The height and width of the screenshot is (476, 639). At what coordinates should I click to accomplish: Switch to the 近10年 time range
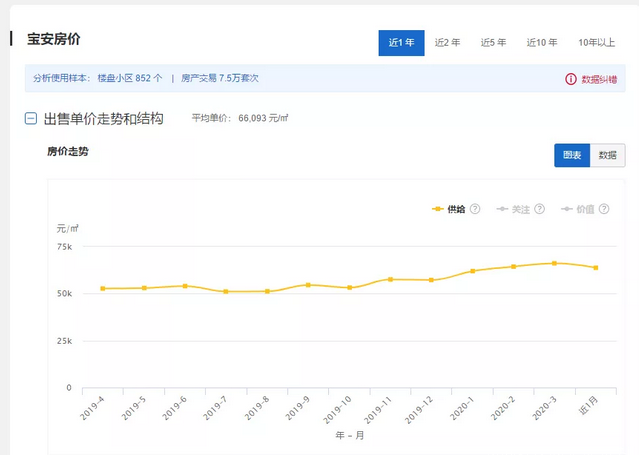pos(541,43)
